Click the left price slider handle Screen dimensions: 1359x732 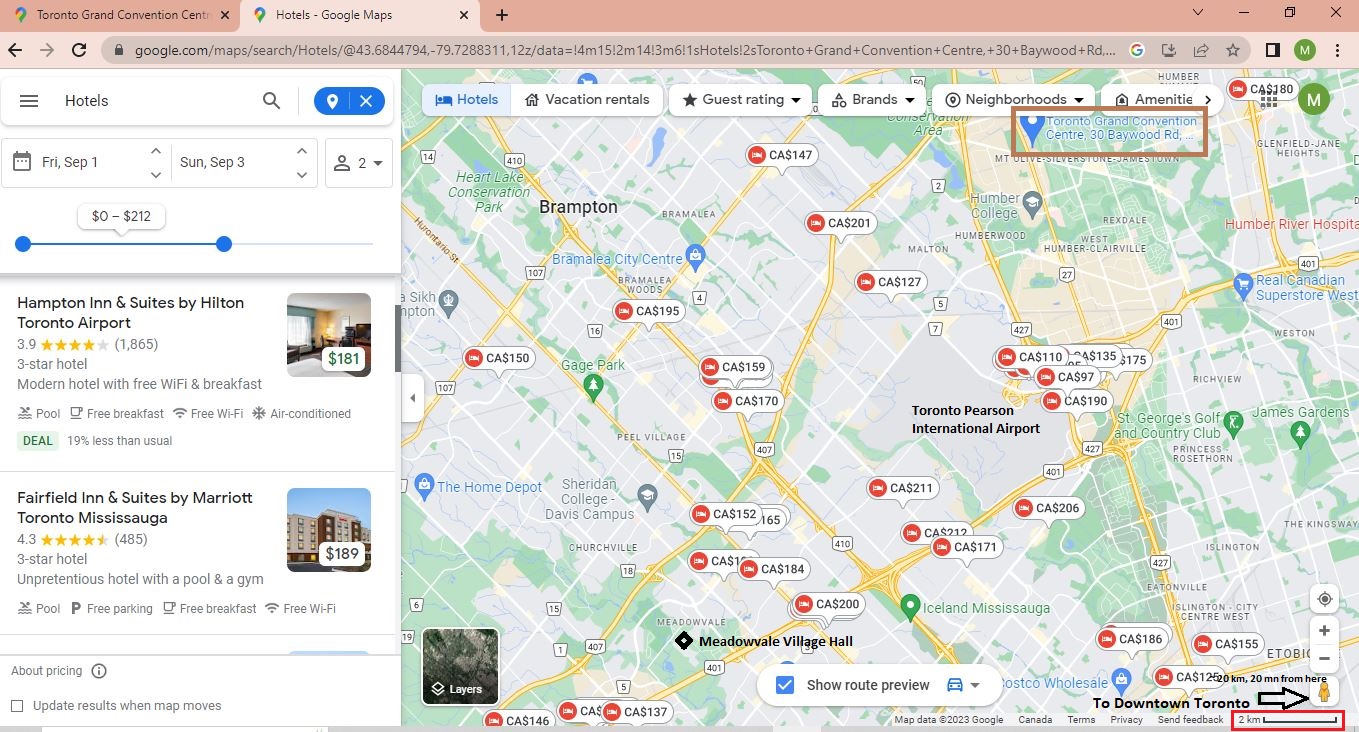click(23, 244)
